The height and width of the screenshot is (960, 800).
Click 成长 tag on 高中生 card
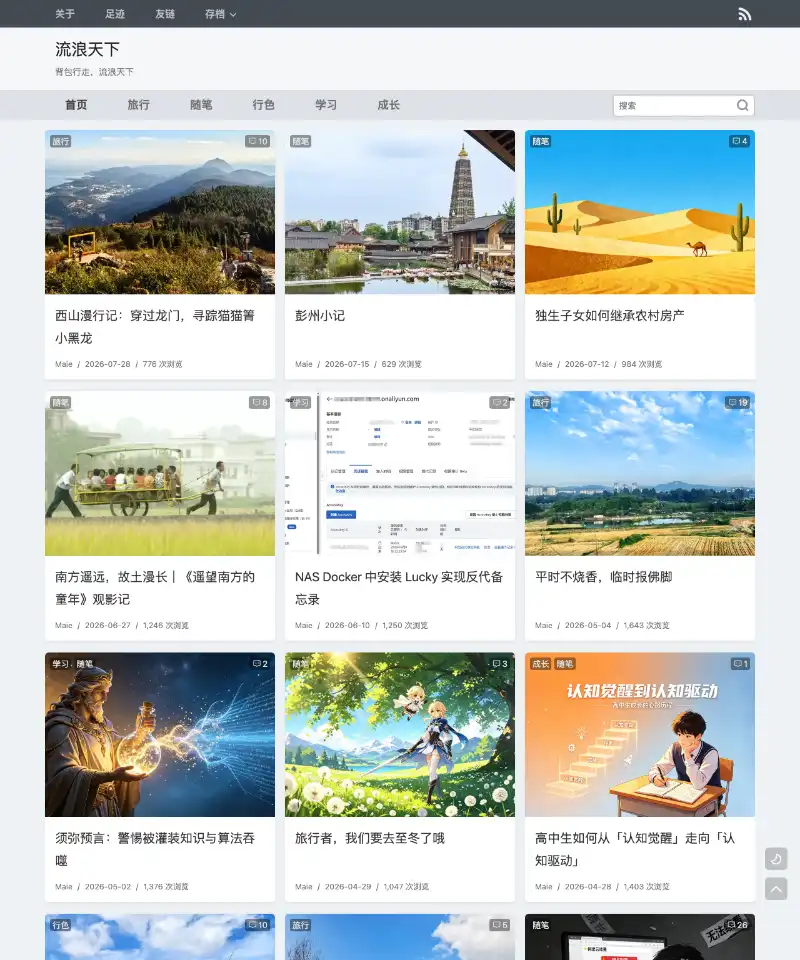540,664
